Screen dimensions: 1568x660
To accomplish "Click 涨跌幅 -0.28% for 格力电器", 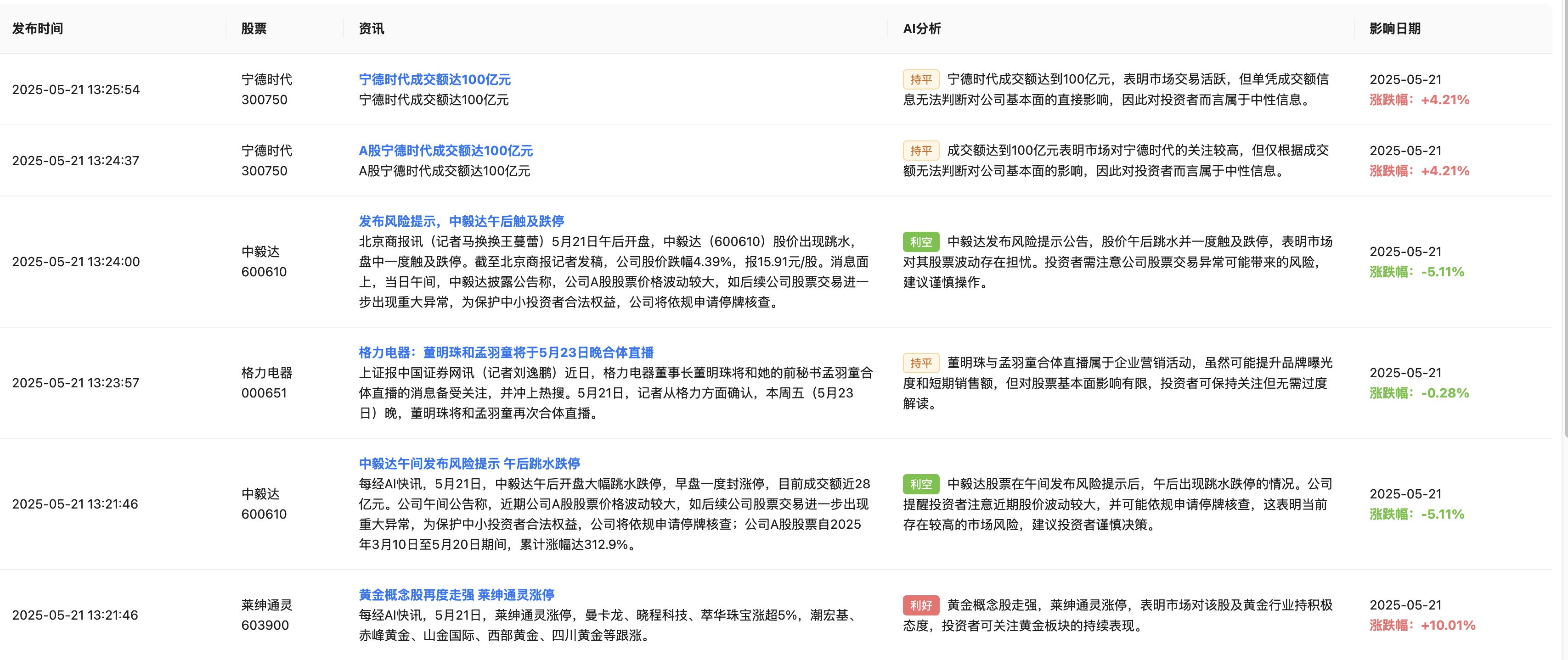I will coord(1420,393).
